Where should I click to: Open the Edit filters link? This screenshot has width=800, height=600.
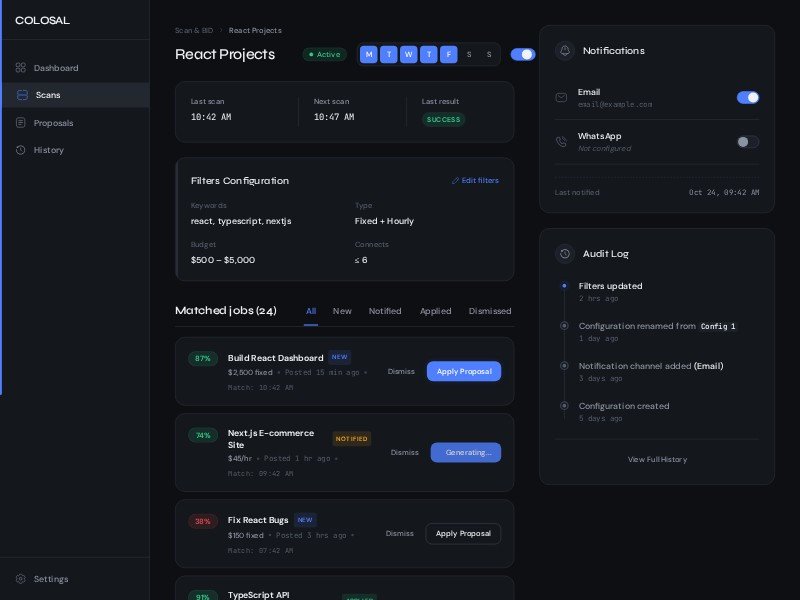coord(475,181)
